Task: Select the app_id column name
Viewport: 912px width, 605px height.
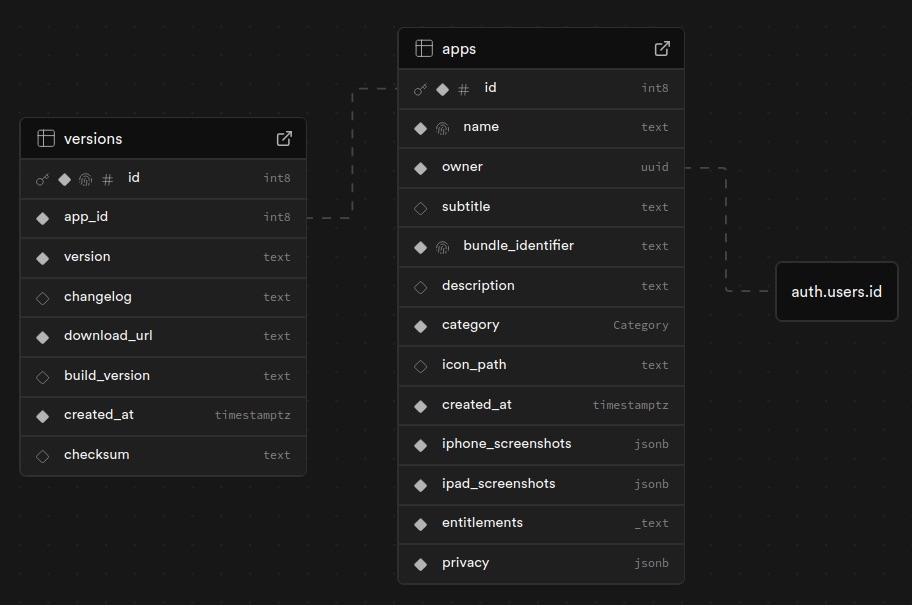Action: pos(86,217)
